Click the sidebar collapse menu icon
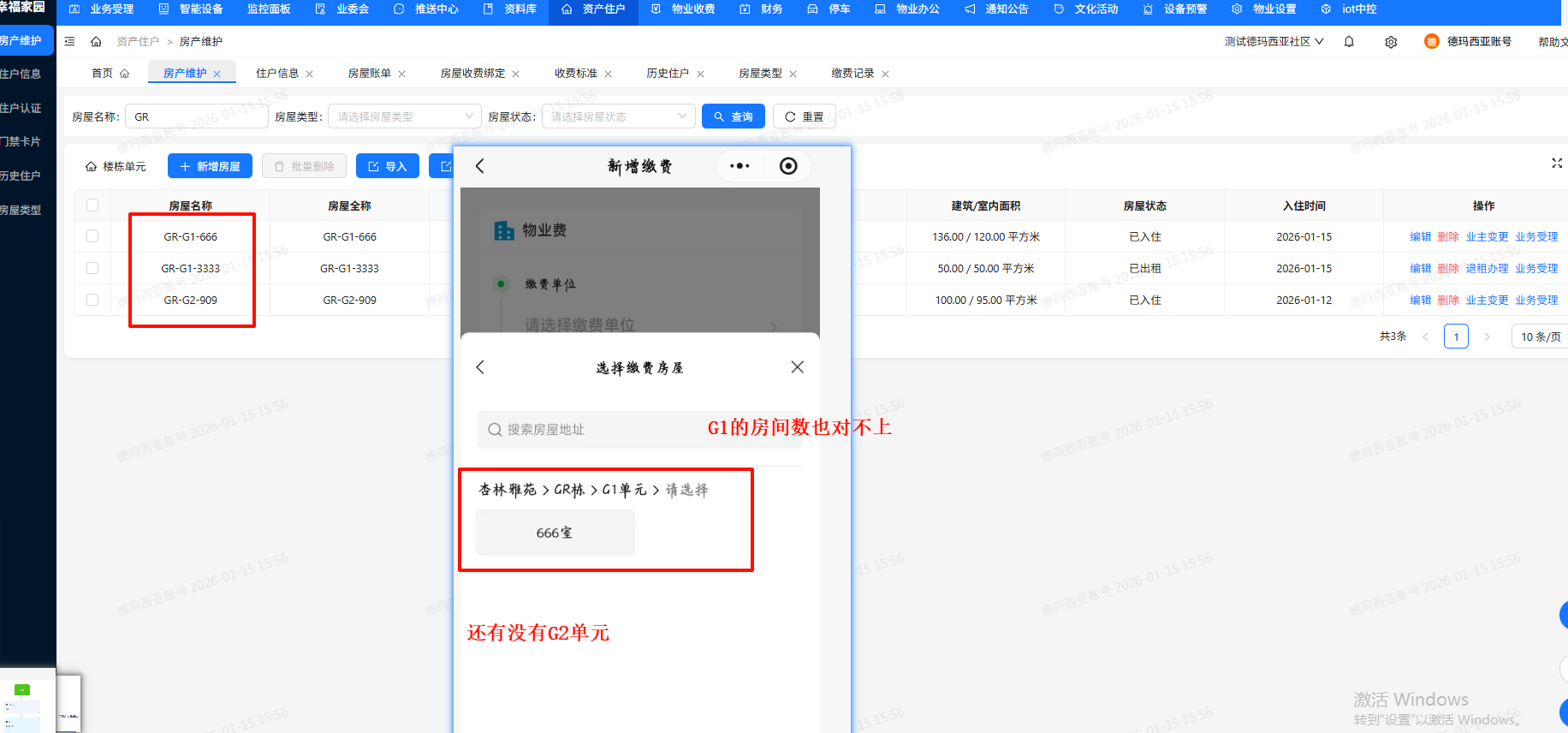This screenshot has height=733, width=1568. (70, 41)
